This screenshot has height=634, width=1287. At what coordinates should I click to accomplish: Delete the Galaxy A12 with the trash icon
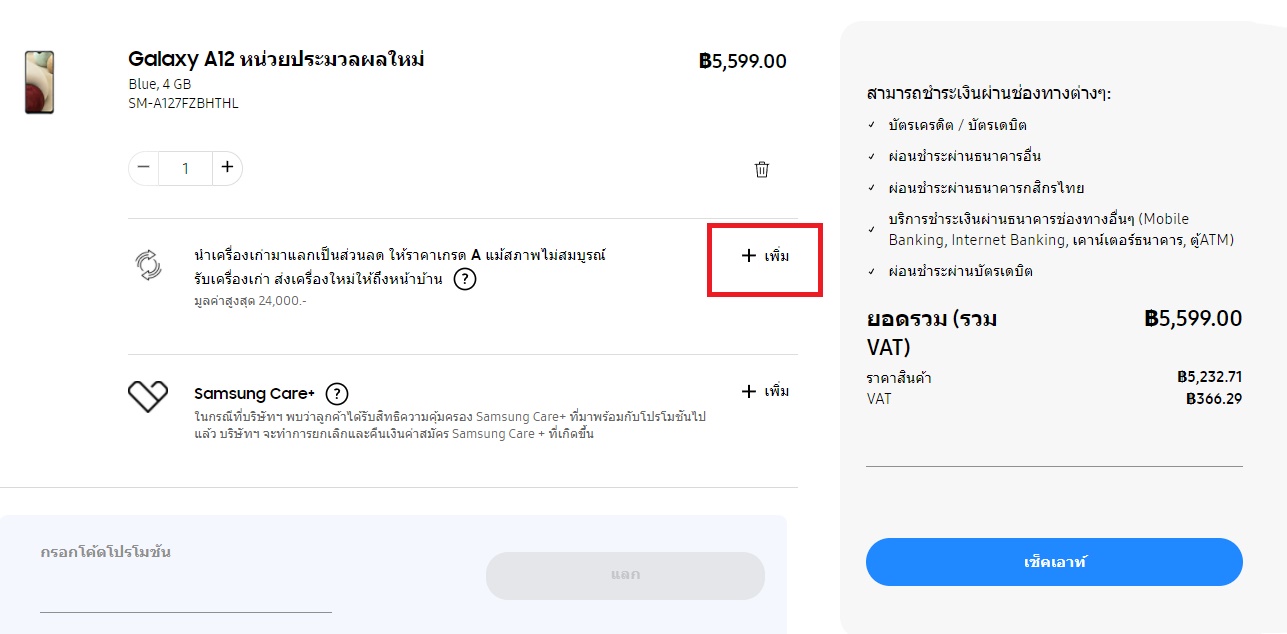pyautogui.click(x=762, y=169)
